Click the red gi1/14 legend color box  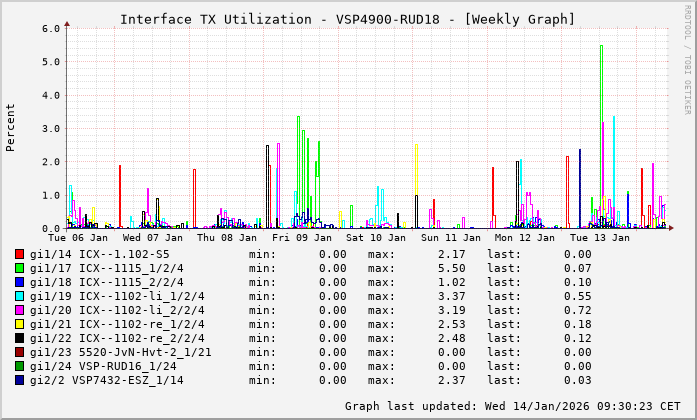pyautogui.click(x=19, y=254)
